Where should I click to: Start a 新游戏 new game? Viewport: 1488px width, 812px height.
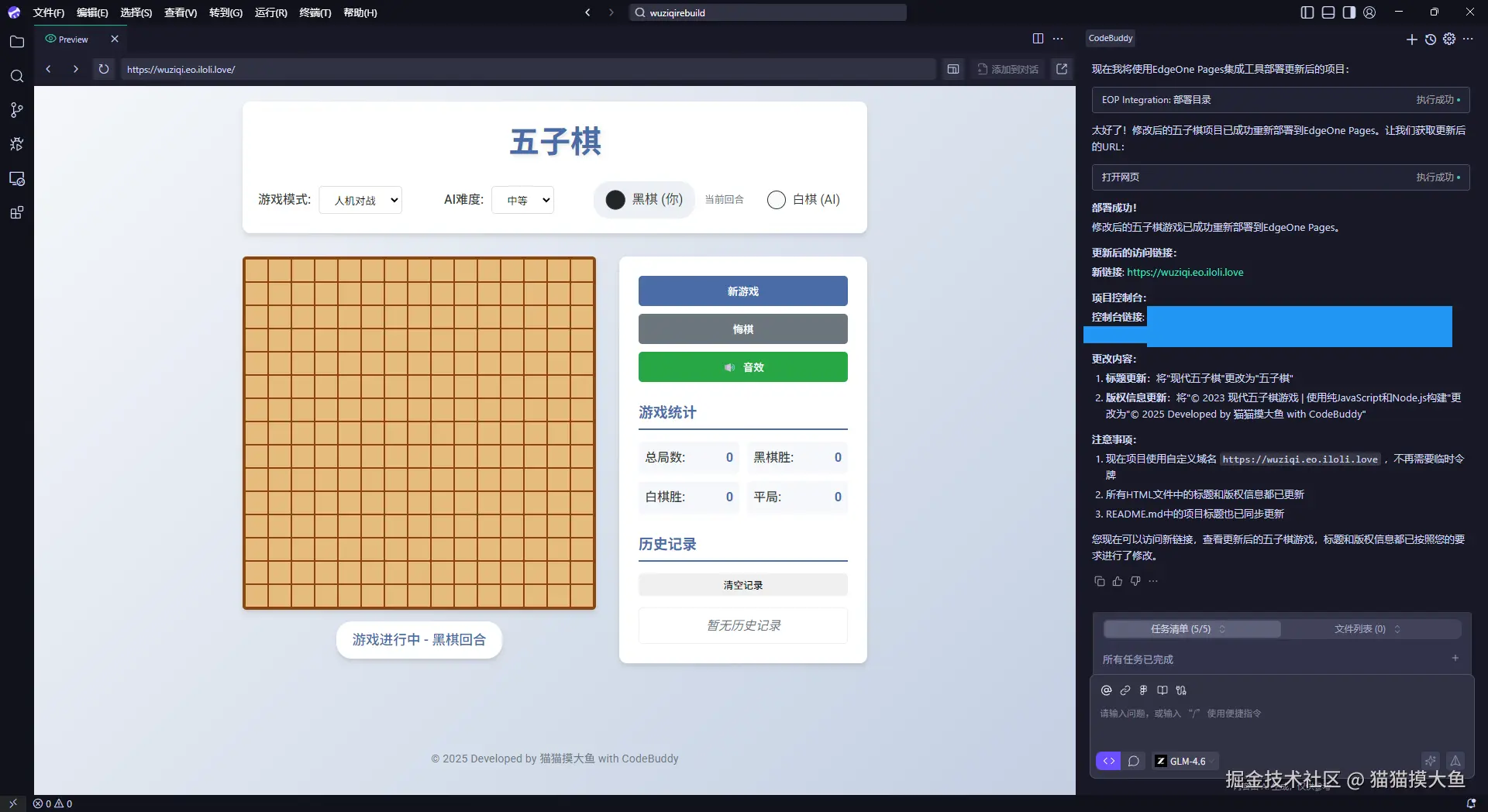pos(742,291)
